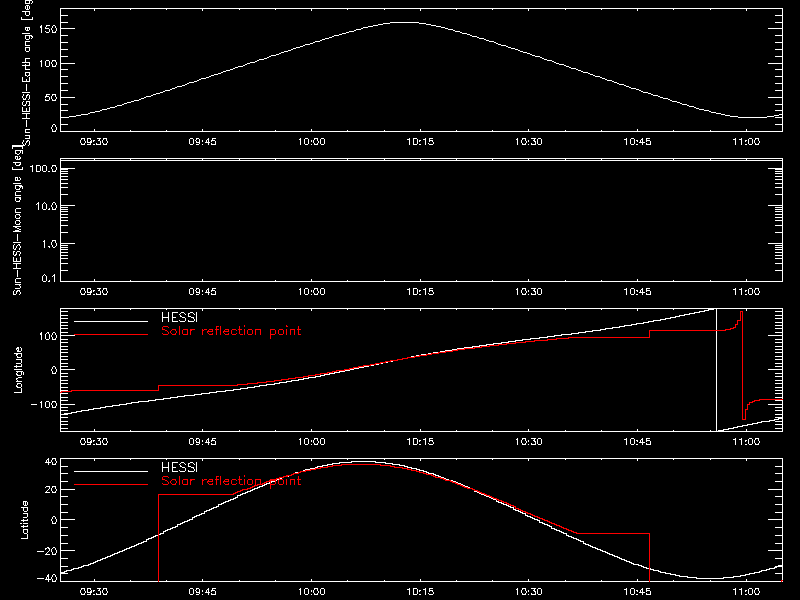Click 09:45 time label under Latitude plot
The height and width of the screenshot is (600, 800).
tap(203, 592)
